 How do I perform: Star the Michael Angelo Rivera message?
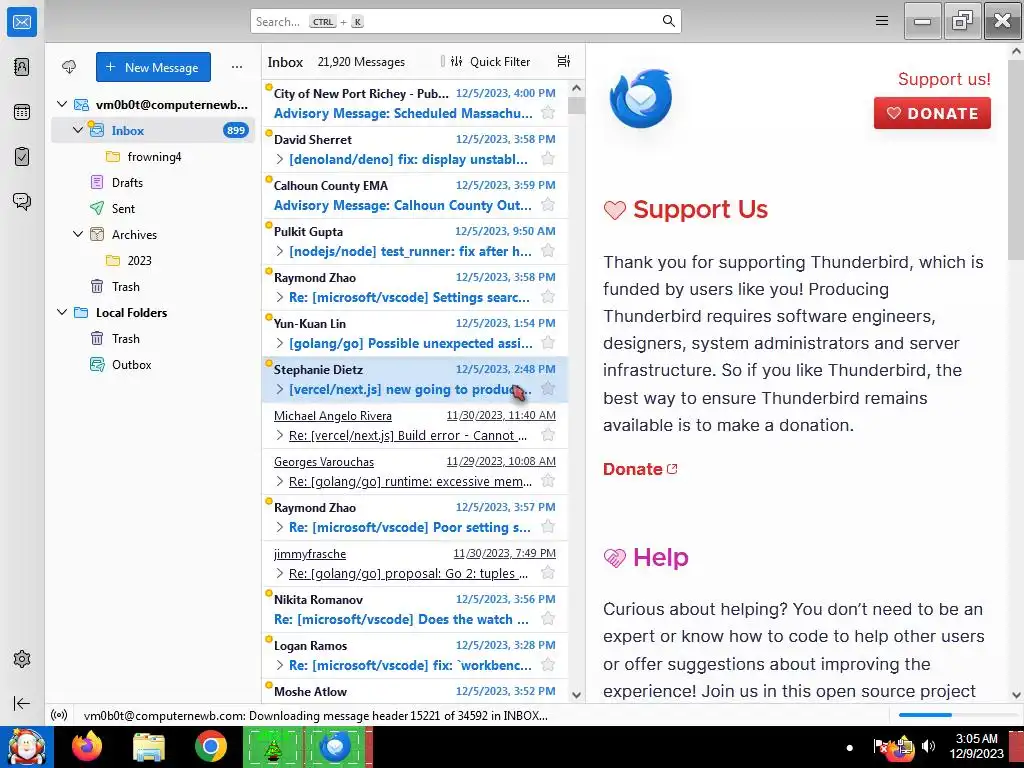(548, 435)
